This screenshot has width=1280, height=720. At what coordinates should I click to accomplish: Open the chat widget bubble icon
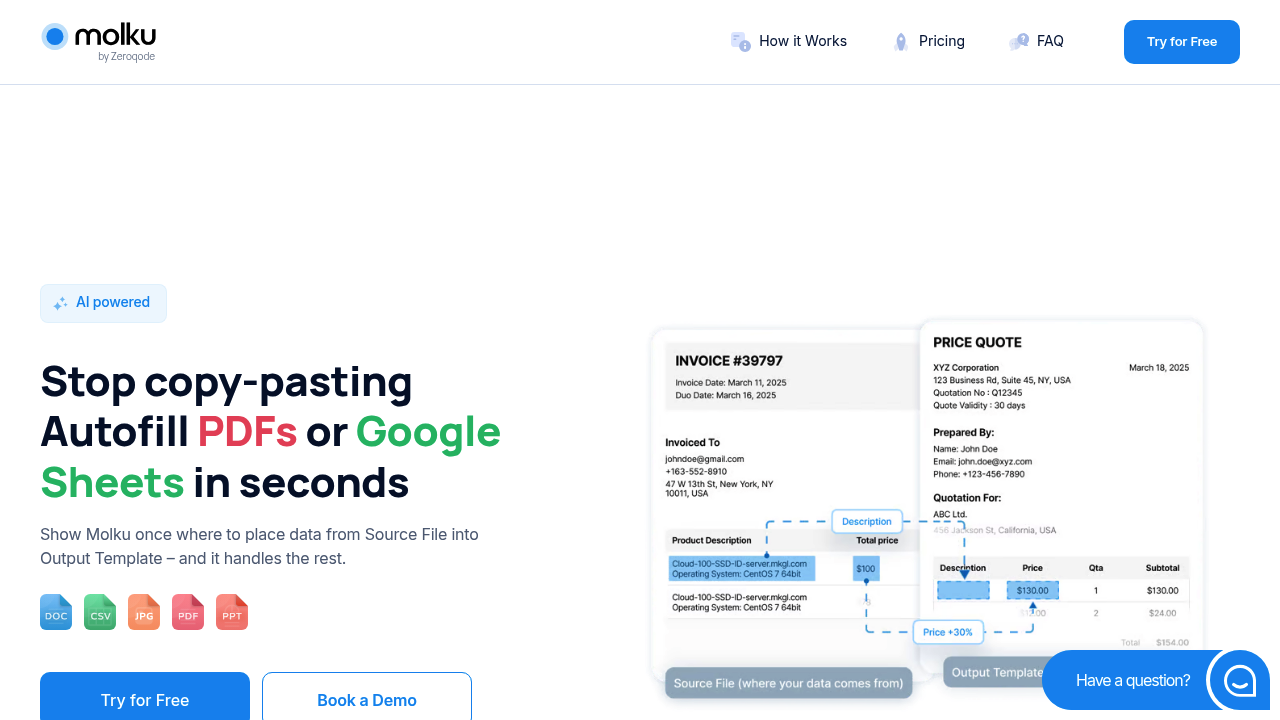point(1239,680)
